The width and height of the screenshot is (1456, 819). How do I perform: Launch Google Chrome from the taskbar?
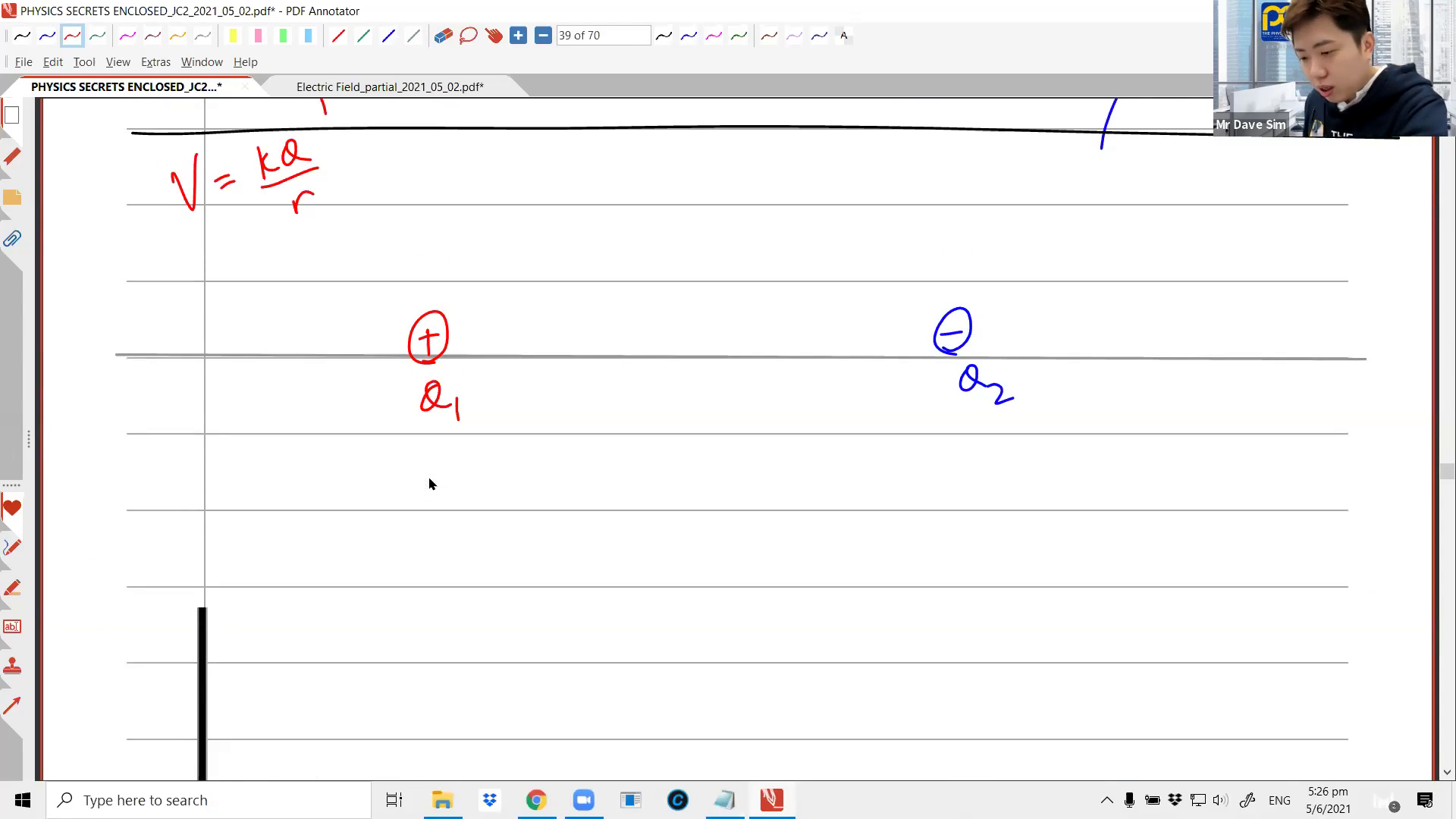pyautogui.click(x=536, y=800)
